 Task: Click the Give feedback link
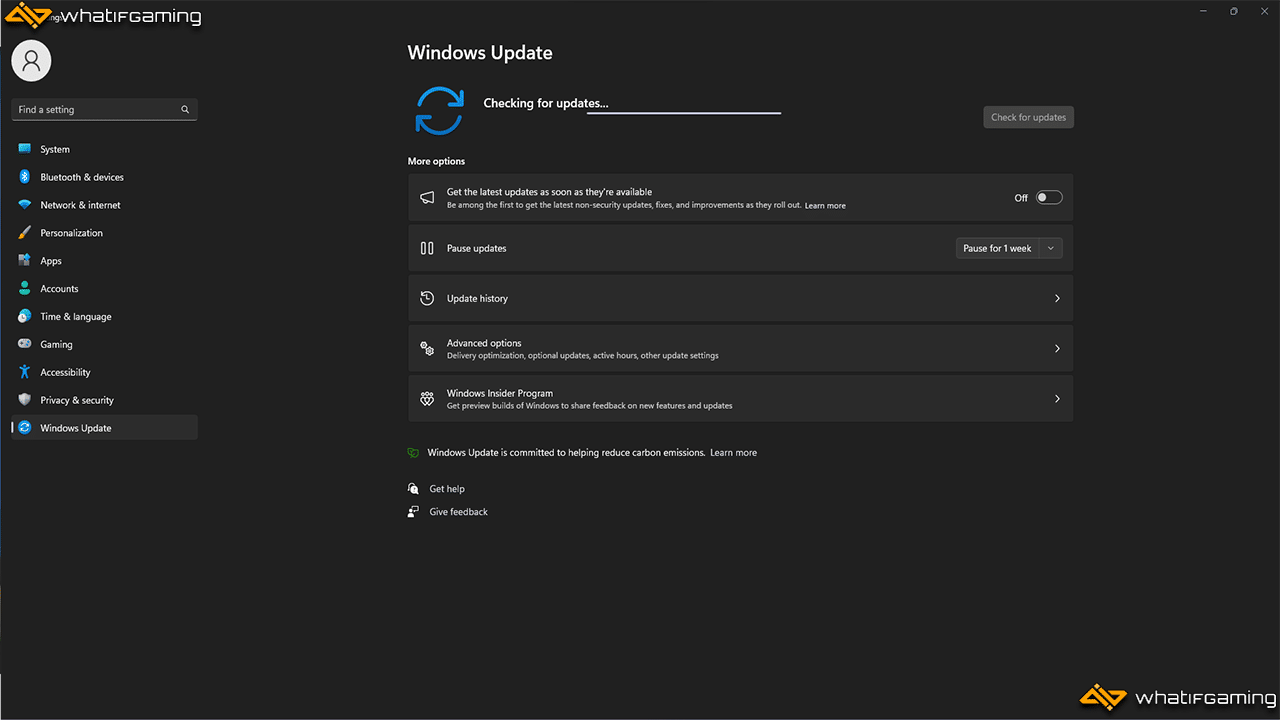coord(459,512)
